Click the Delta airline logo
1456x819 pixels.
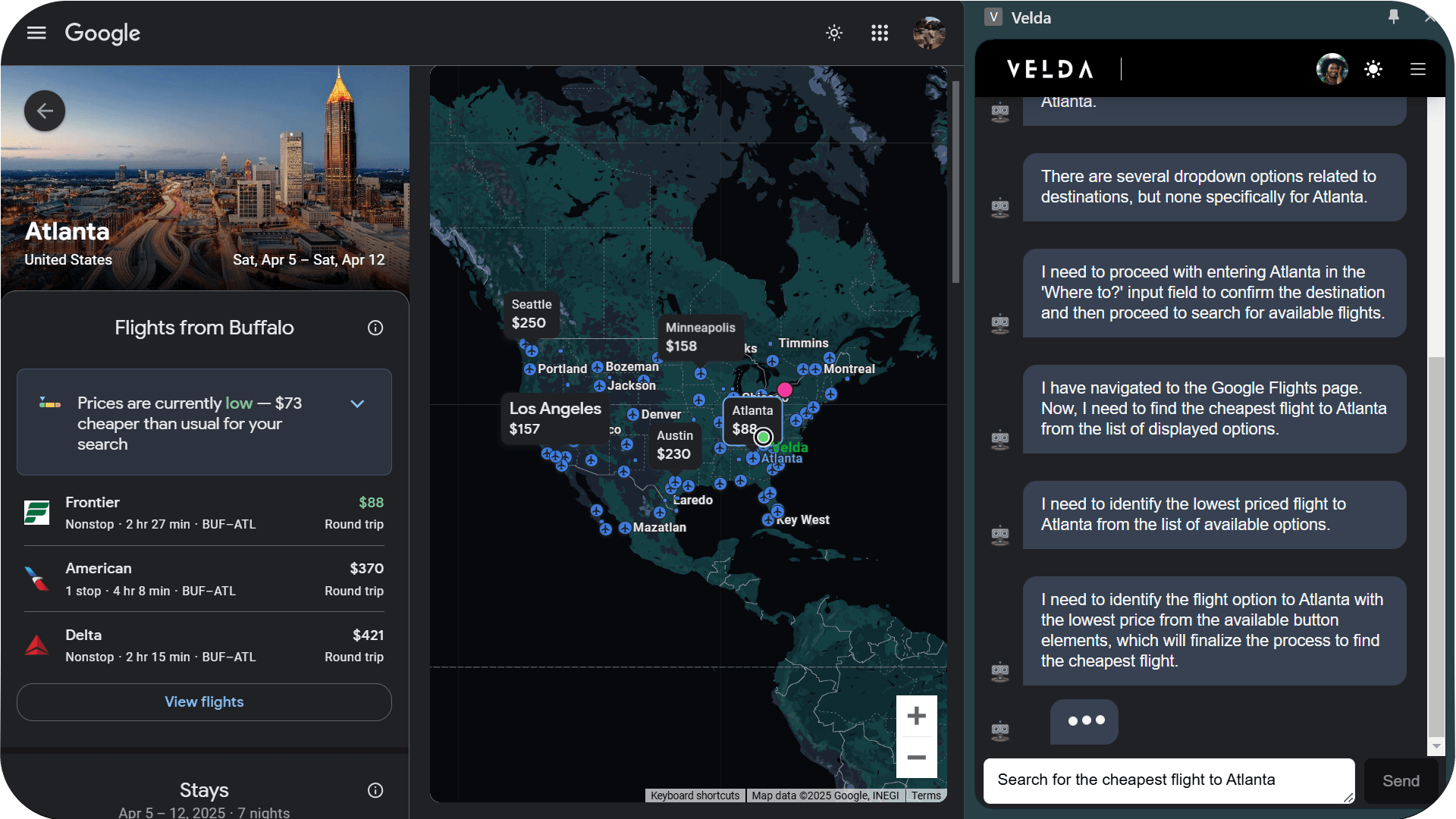click(x=36, y=645)
